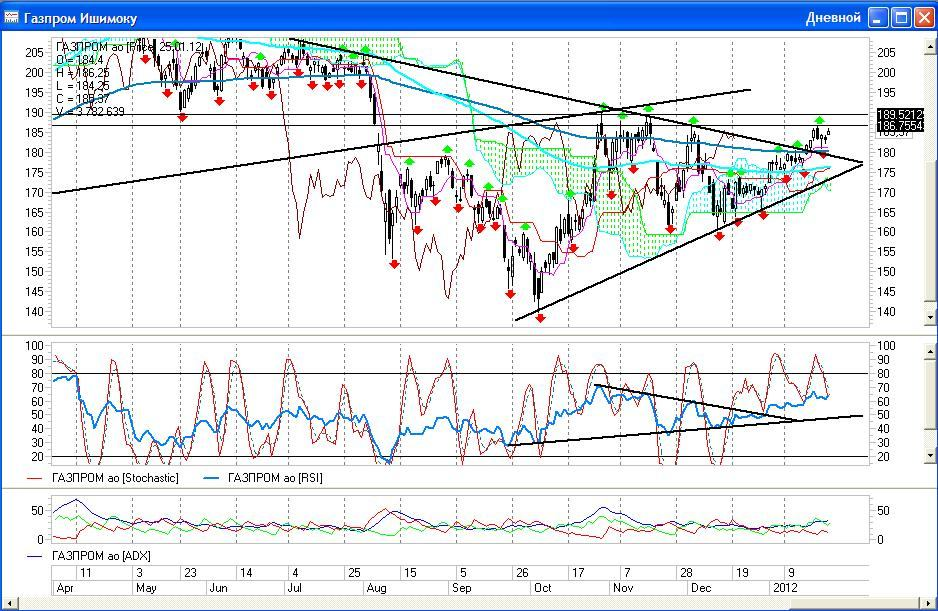938x611 pixels.
Task: Click the 186.7554 price level label
Action: (900, 125)
